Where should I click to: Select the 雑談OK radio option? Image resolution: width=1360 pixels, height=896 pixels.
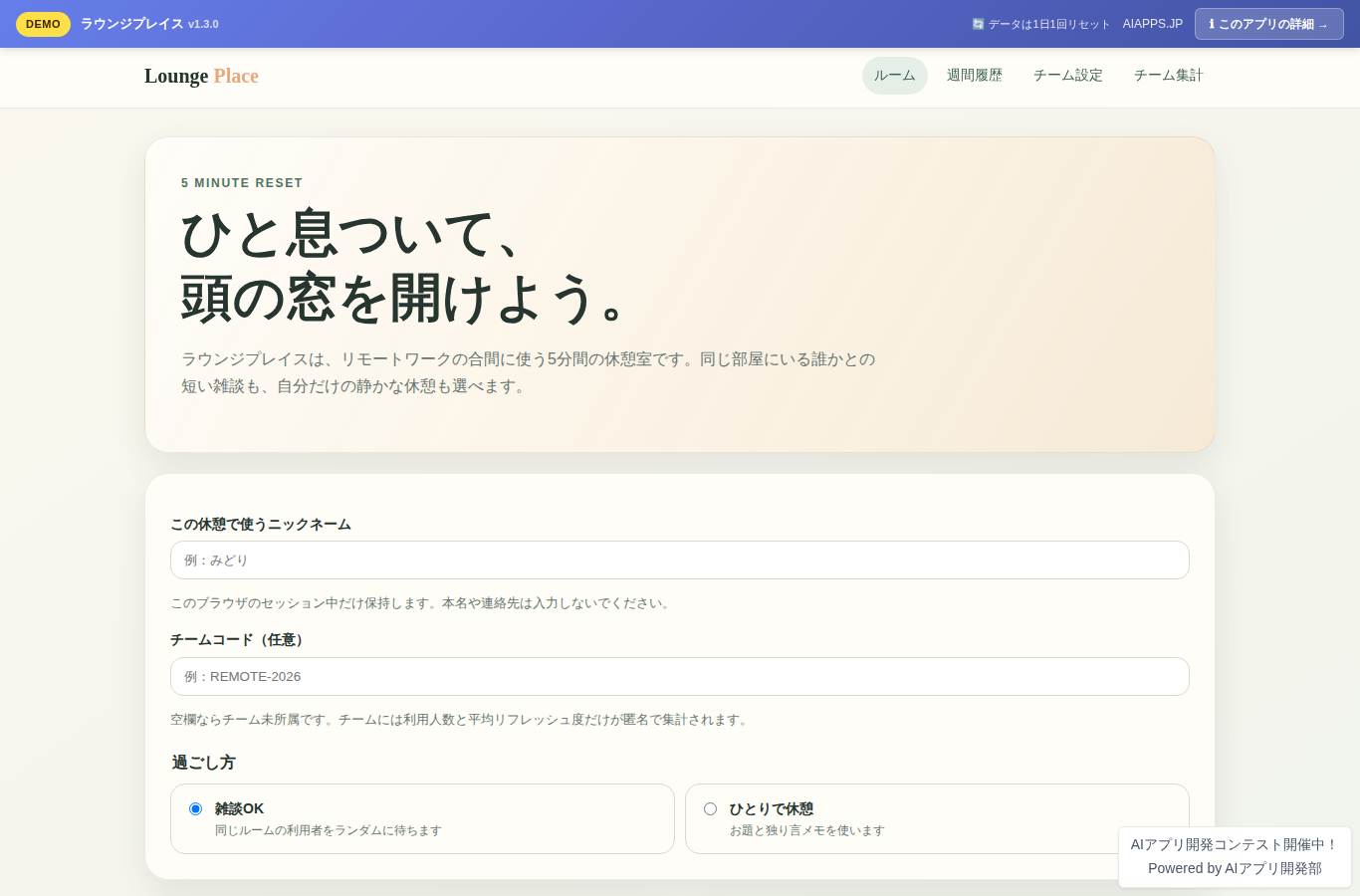pyautogui.click(x=195, y=808)
